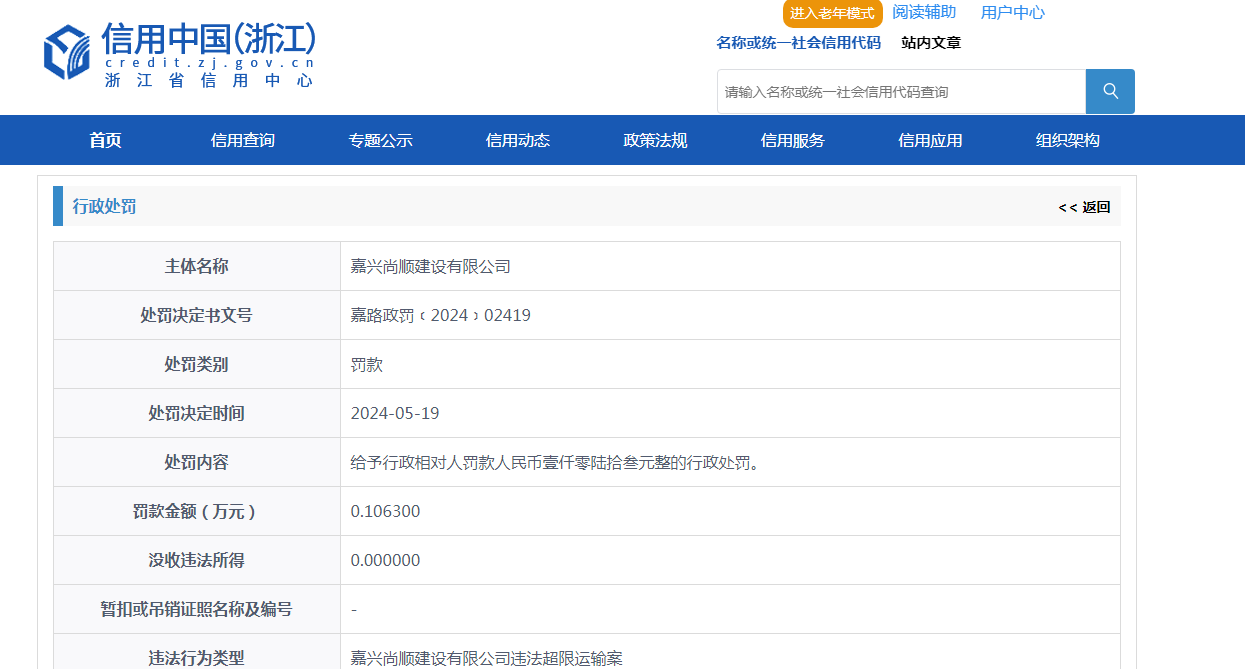
Task: Click the Credit China Zhejiang logo
Action: (x=180, y=54)
